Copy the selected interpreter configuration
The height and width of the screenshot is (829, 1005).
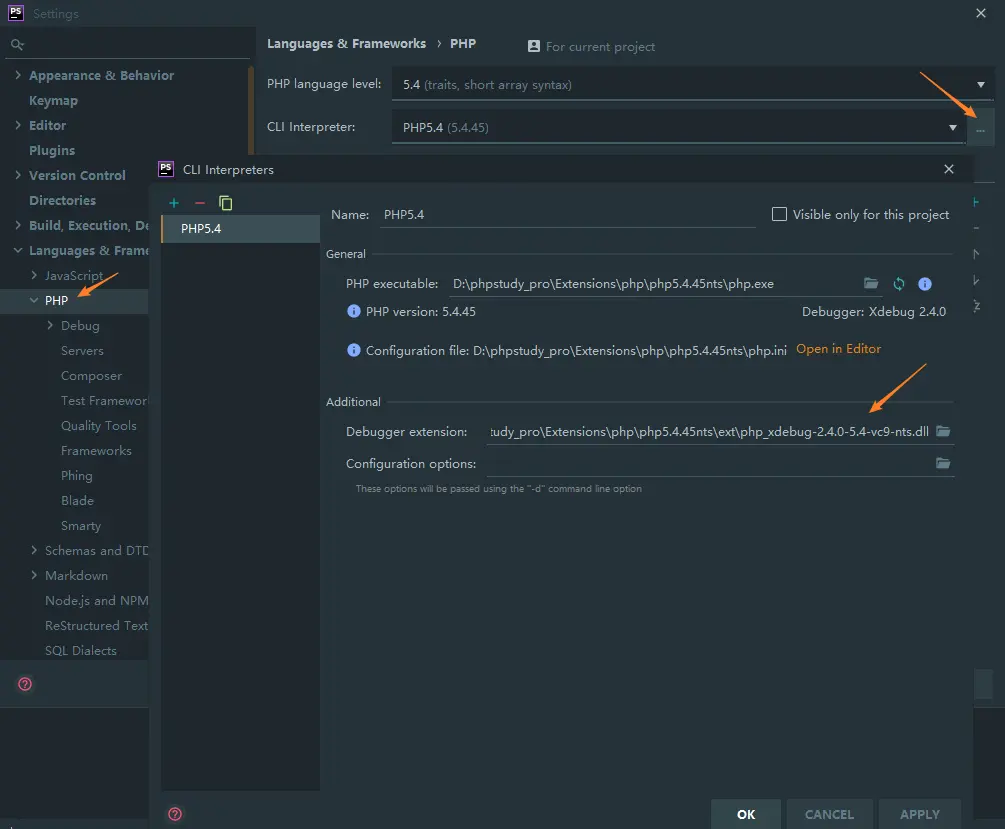(226, 203)
